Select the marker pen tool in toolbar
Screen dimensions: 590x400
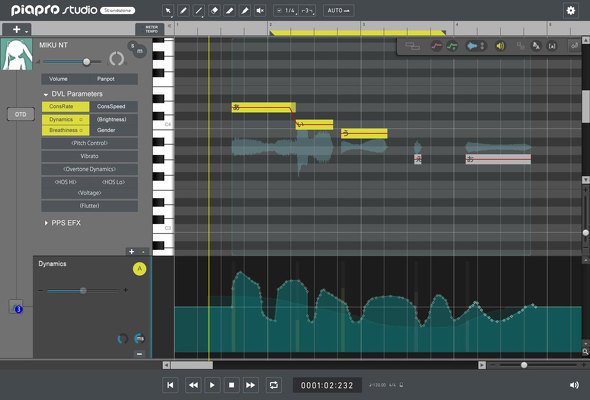pyautogui.click(x=245, y=11)
